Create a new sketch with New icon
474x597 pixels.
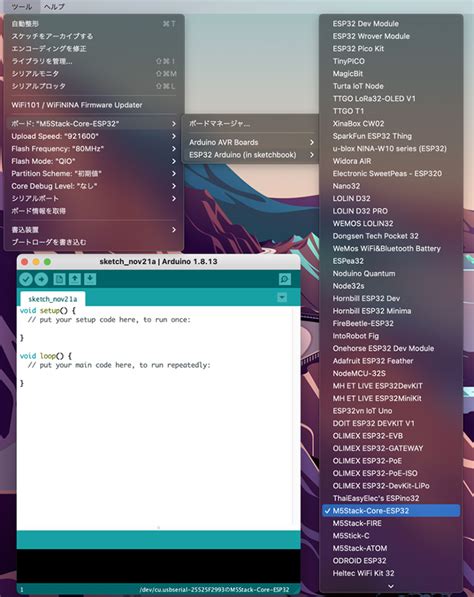59,279
